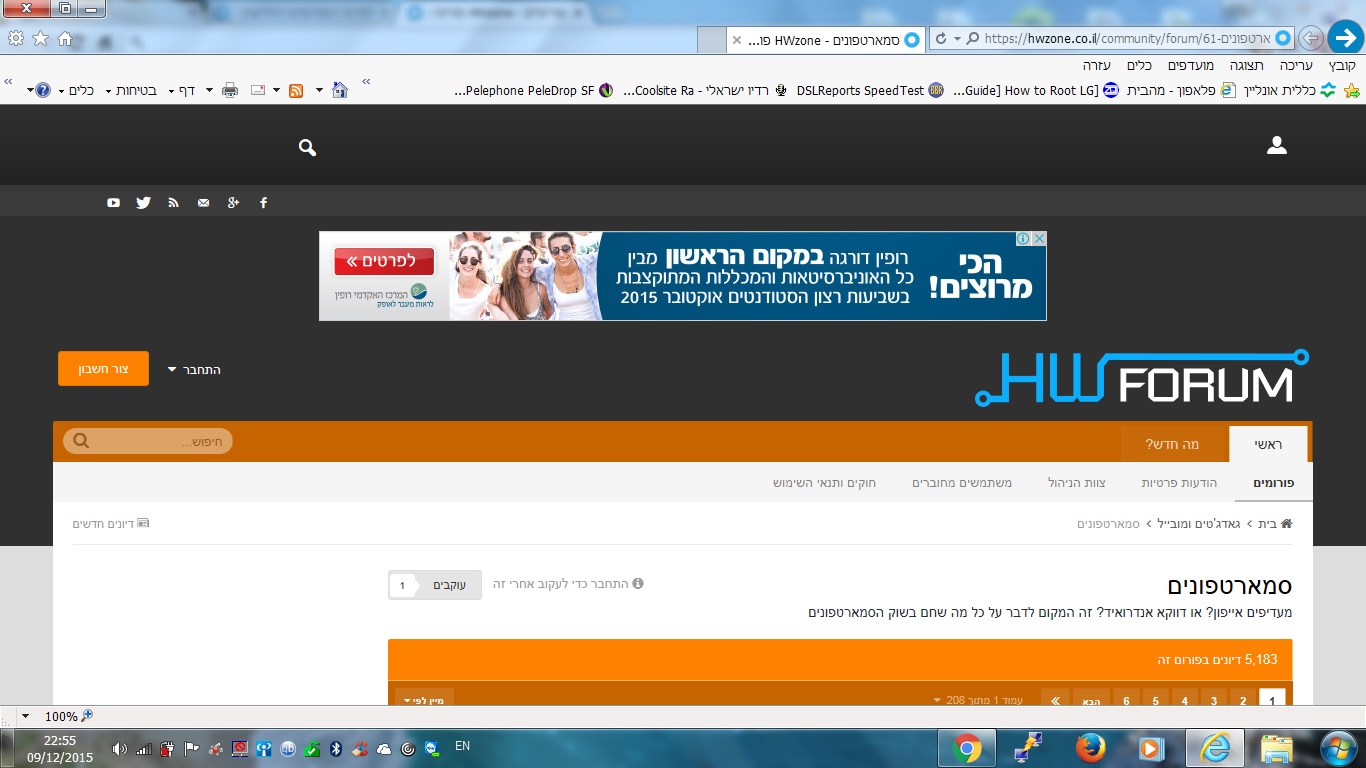Viewport: 1366px width, 768px height.
Task: Click the read mail icon in command bar
Action: (x=258, y=90)
